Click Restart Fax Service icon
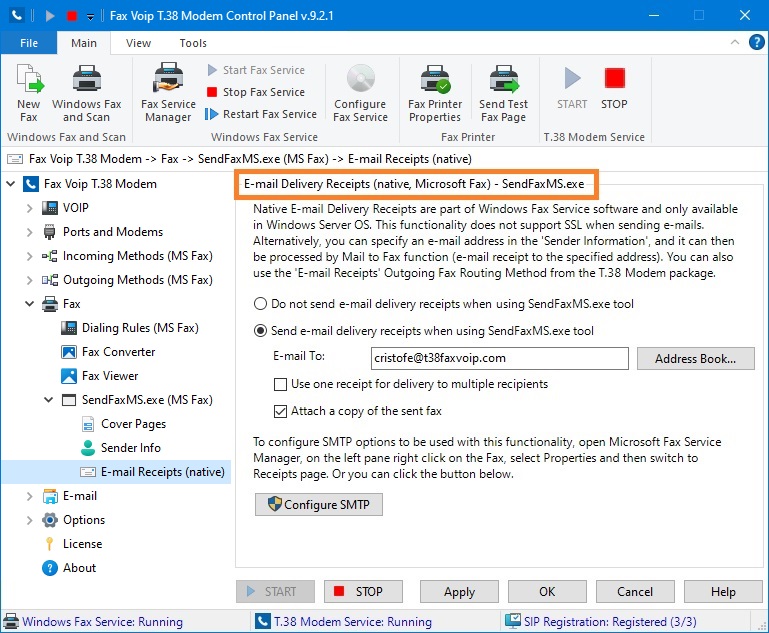The image size is (769, 633). pos(211,114)
